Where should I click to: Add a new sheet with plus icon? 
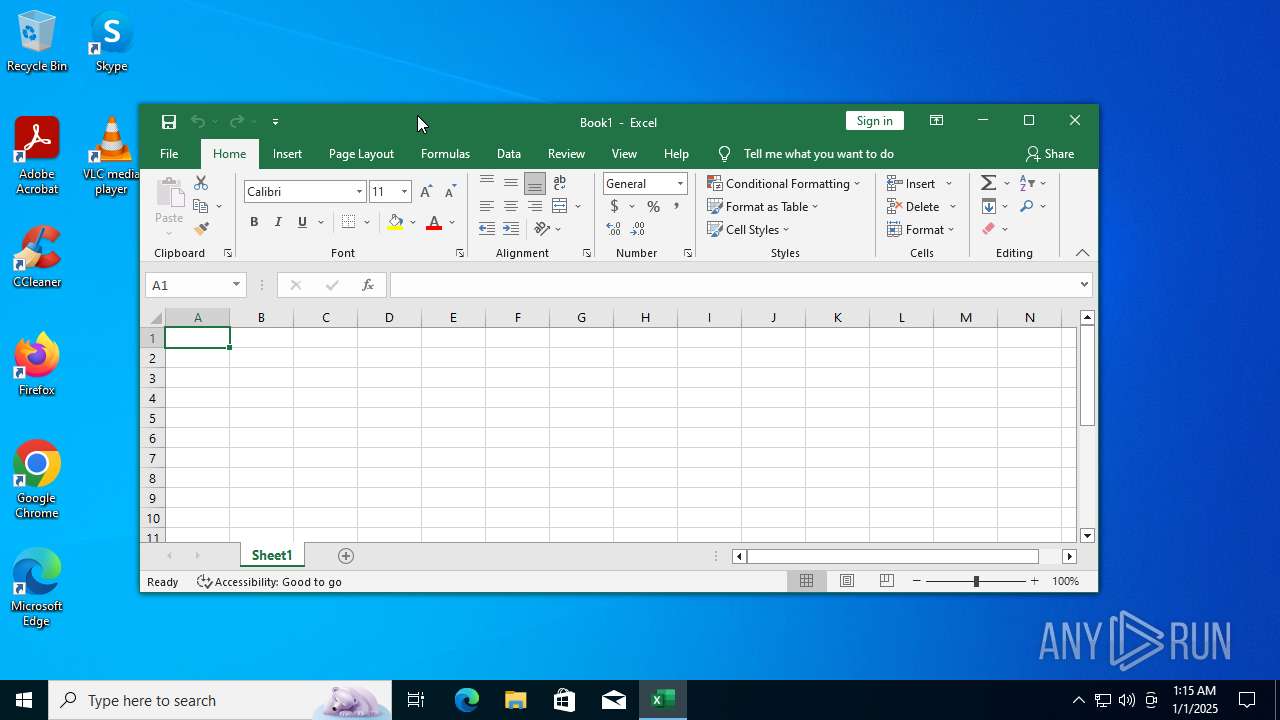tap(346, 556)
